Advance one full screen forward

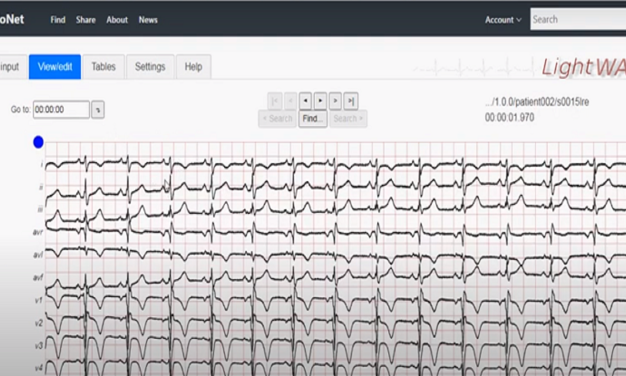coord(335,101)
